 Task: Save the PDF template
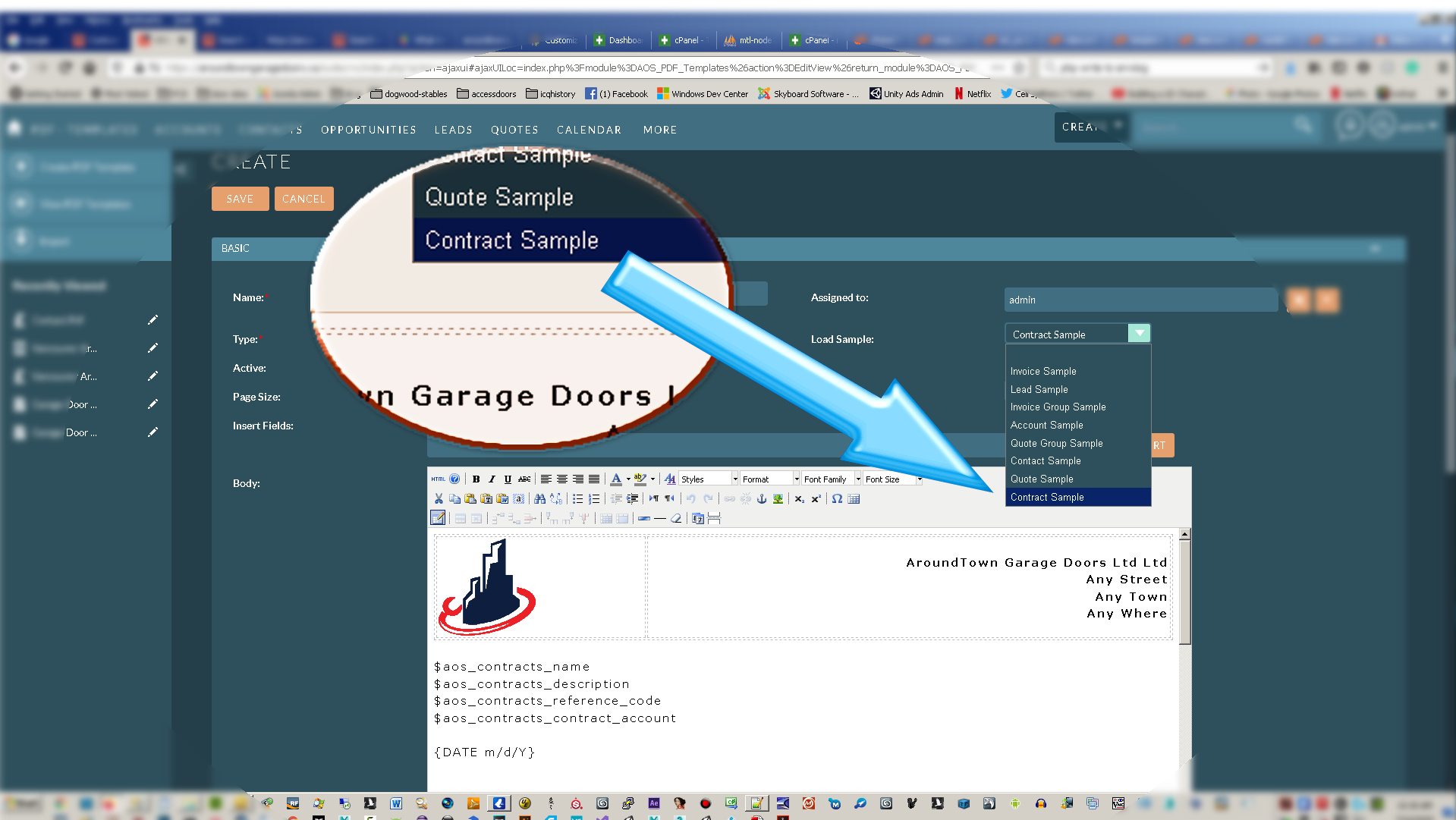240,199
